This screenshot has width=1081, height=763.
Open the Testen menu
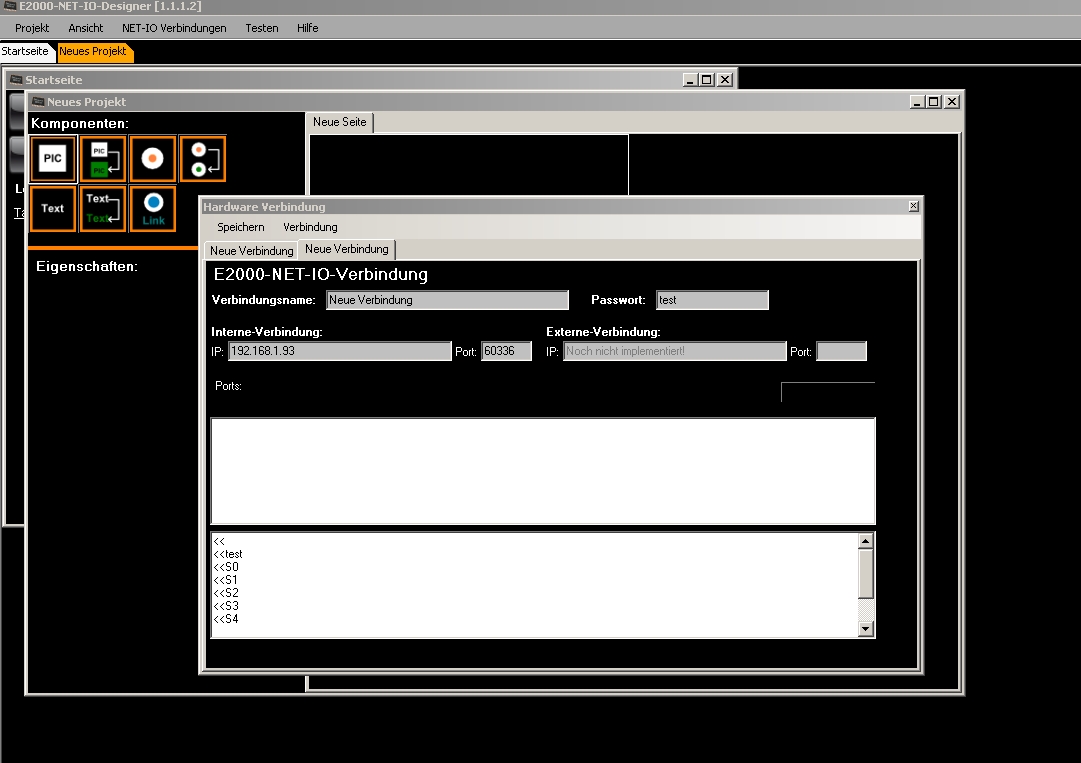[262, 28]
